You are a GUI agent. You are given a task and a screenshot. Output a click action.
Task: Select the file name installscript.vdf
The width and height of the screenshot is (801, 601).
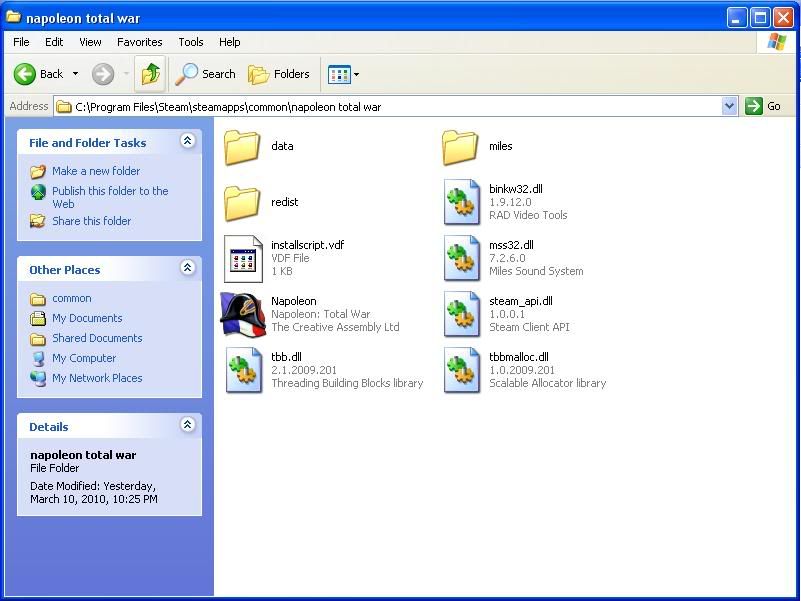[x=308, y=245]
